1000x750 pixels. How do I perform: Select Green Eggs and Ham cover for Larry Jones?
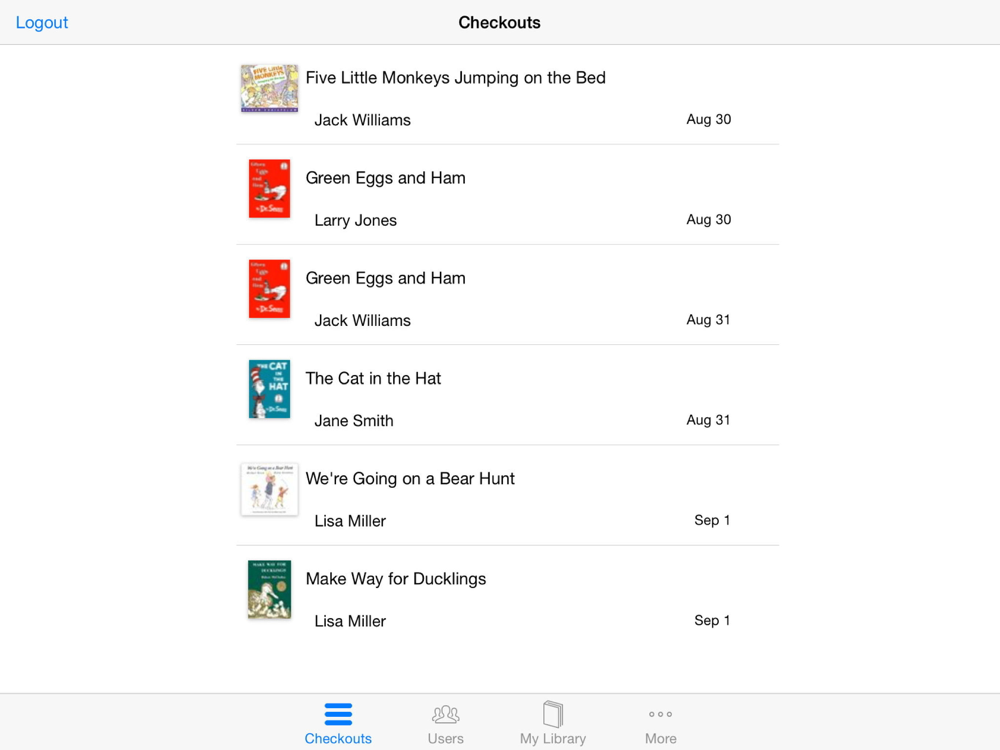[269, 188]
